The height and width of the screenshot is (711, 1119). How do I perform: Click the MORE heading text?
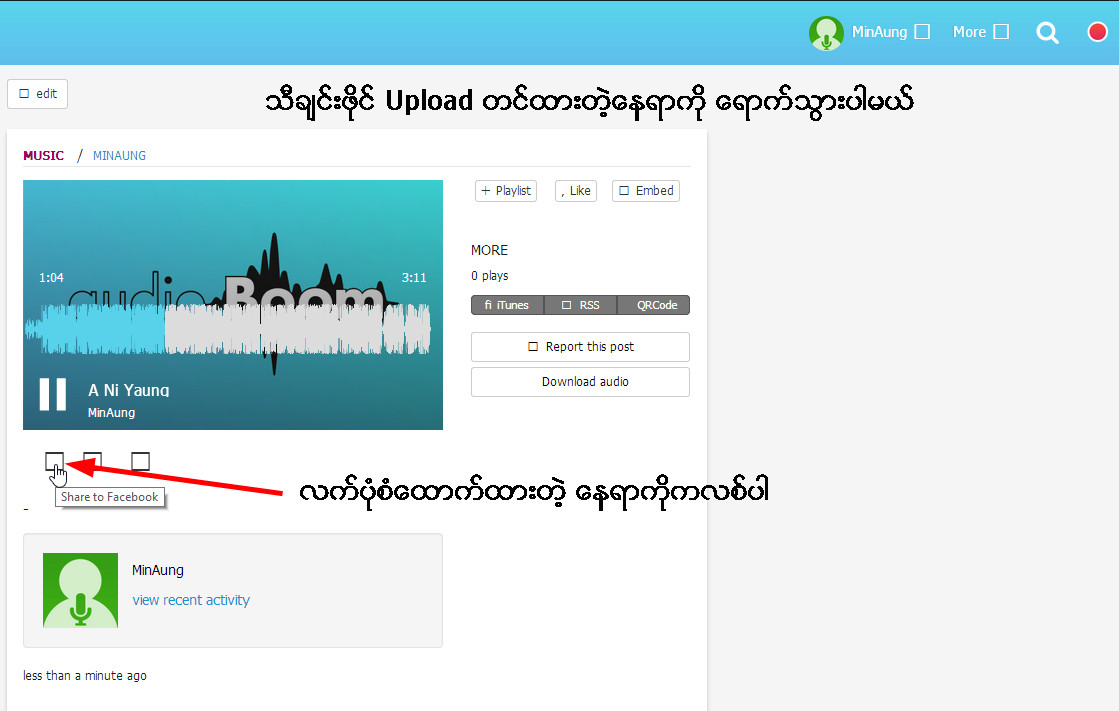click(x=490, y=251)
